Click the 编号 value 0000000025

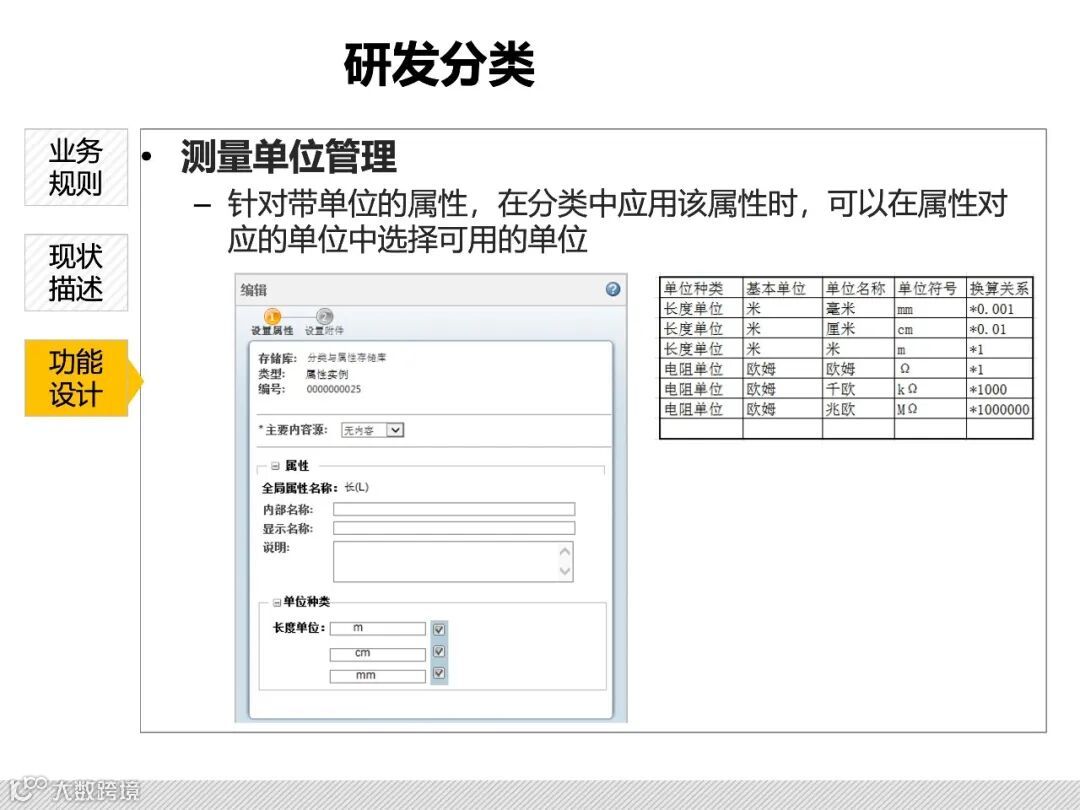coord(333,389)
